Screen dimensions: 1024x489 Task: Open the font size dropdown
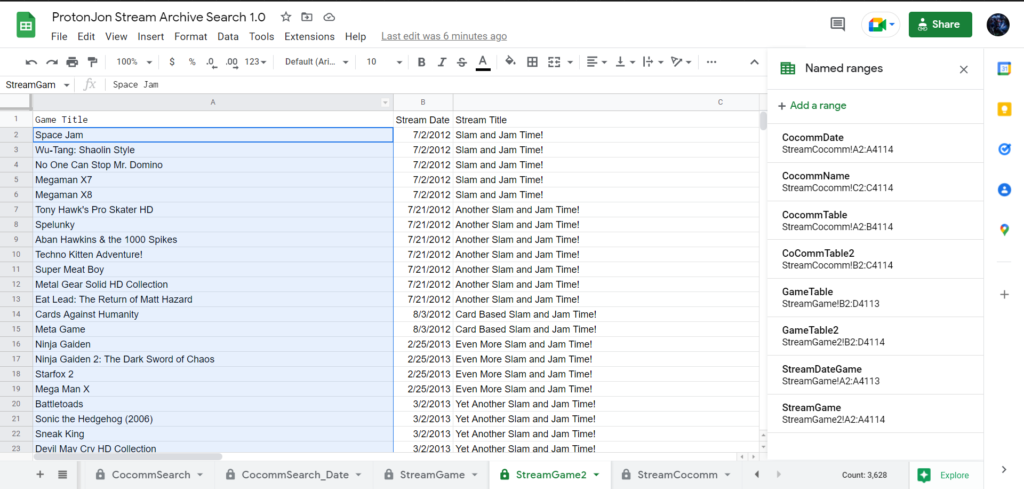(x=384, y=62)
